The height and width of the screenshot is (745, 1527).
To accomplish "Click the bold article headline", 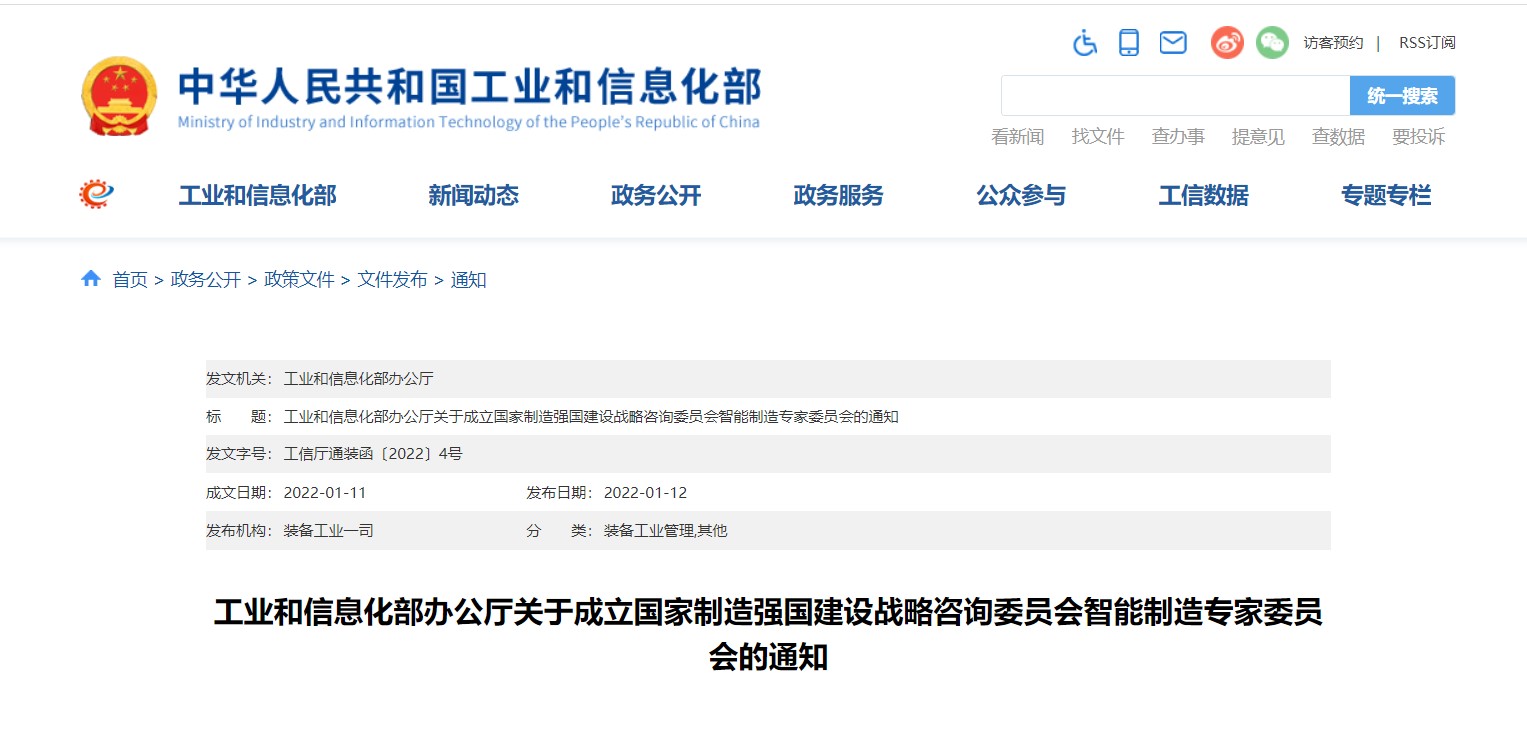I will pos(768,635).
